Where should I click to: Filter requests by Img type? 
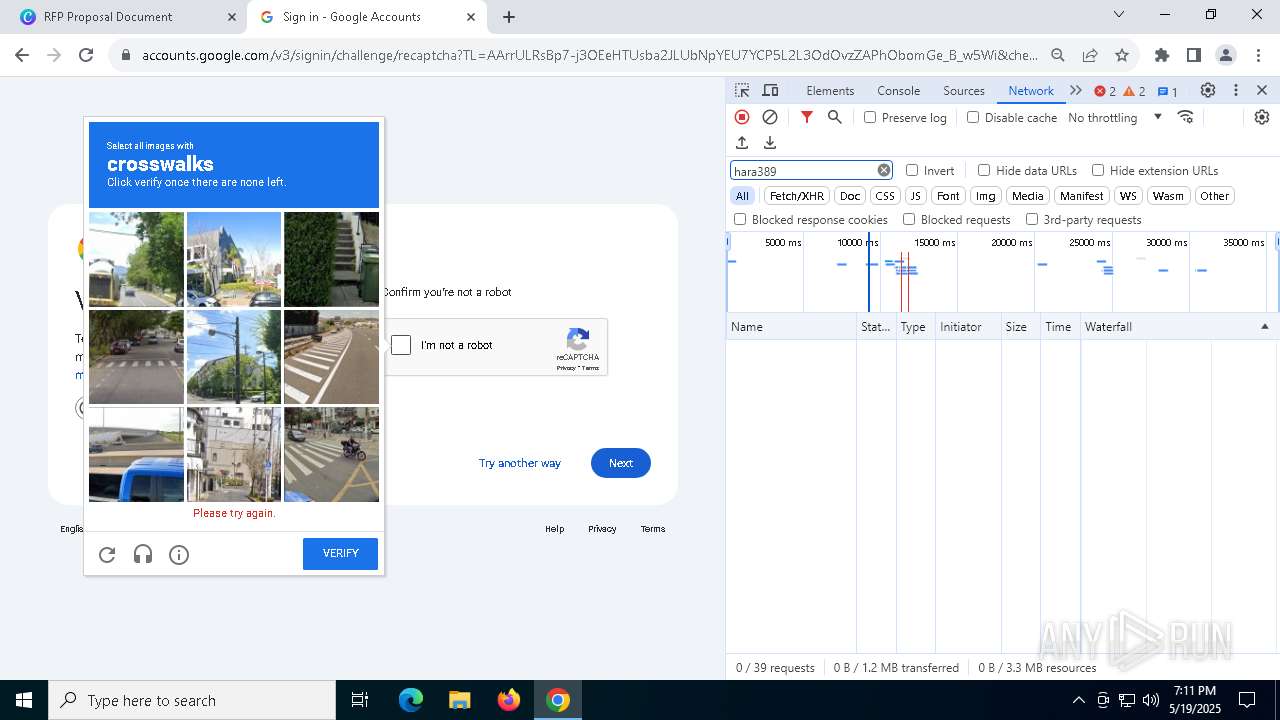pyautogui.click(x=986, y=196)
